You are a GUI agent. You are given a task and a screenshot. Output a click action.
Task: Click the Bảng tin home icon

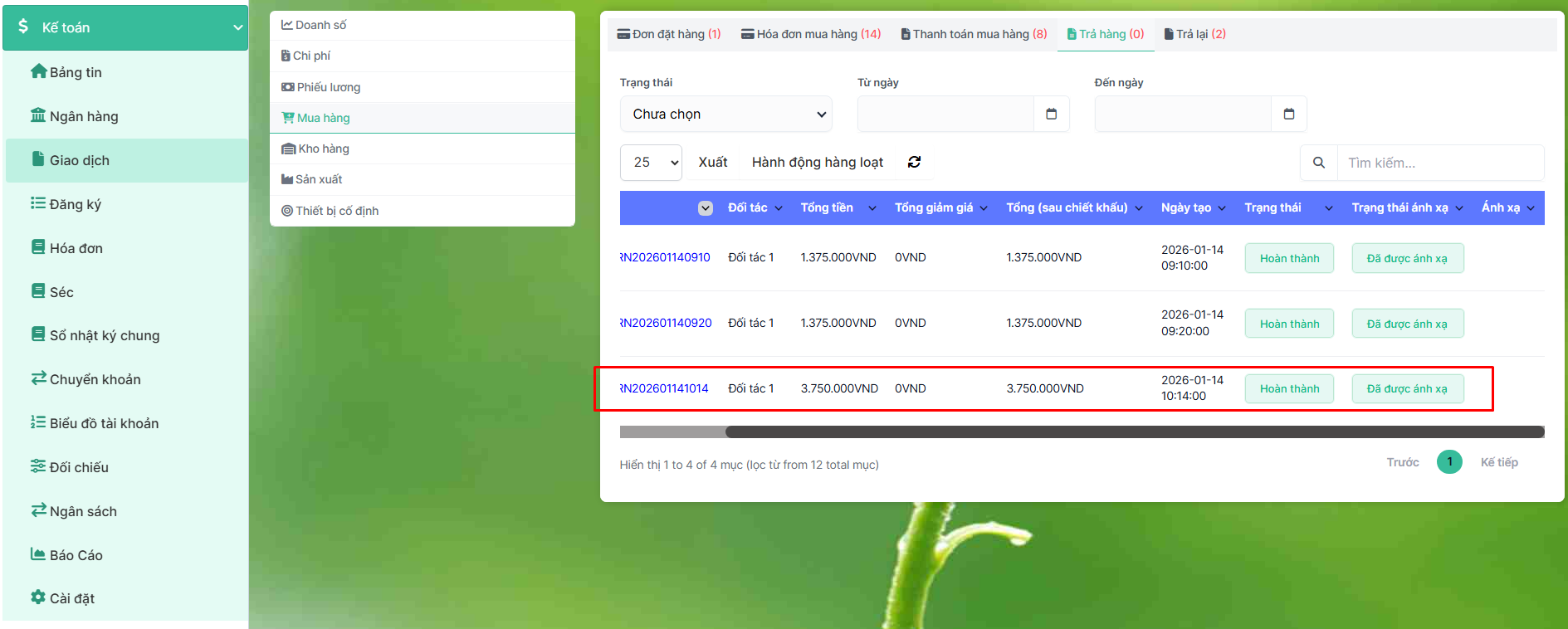pos(38,71)
